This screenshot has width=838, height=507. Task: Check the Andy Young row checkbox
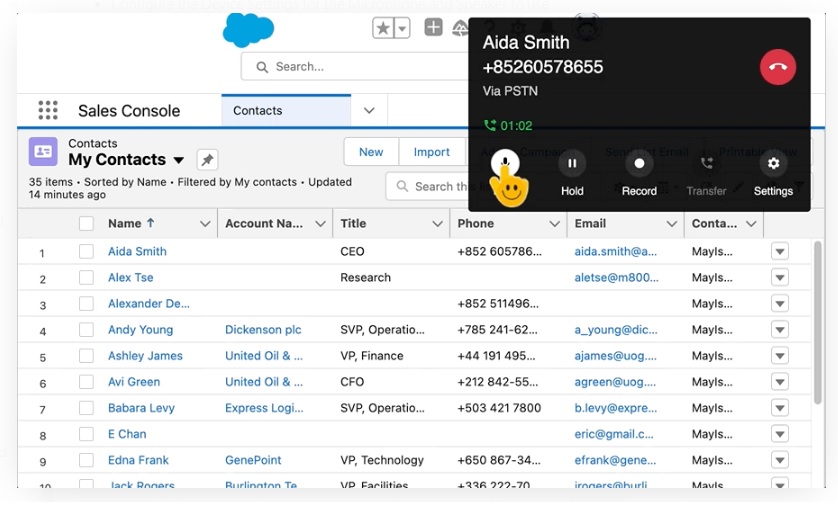click(86, 330)
